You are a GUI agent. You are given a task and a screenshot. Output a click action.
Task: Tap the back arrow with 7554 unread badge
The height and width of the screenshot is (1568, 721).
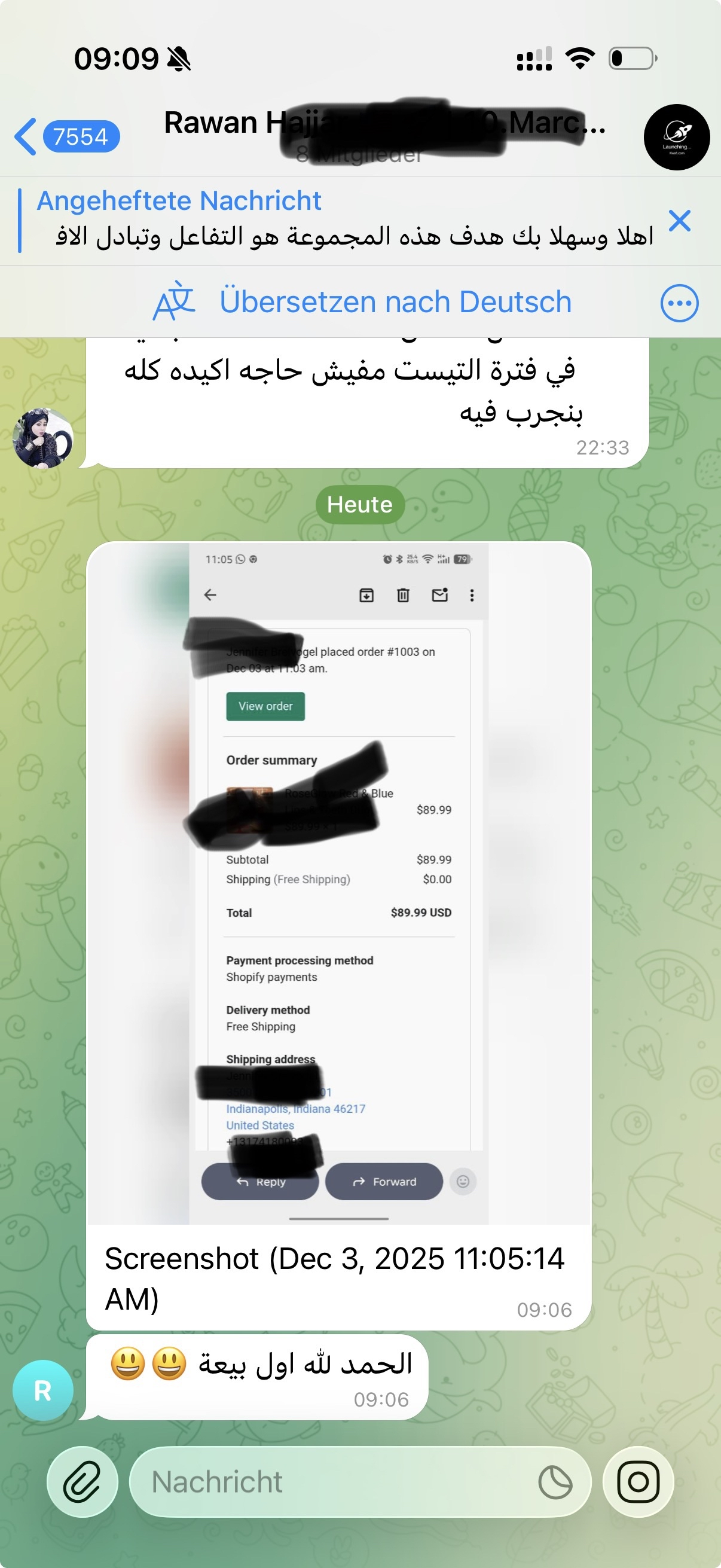pos(67,136)
